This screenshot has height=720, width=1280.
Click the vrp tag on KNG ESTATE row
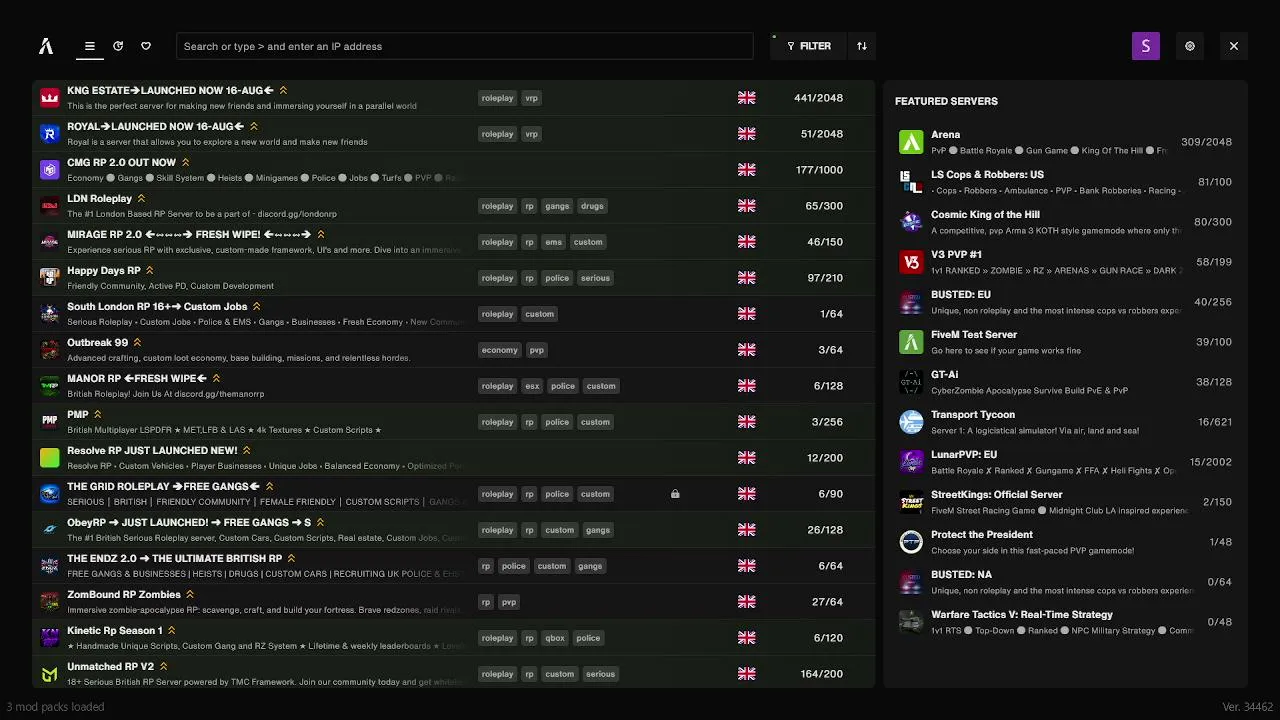coord(532,98)
